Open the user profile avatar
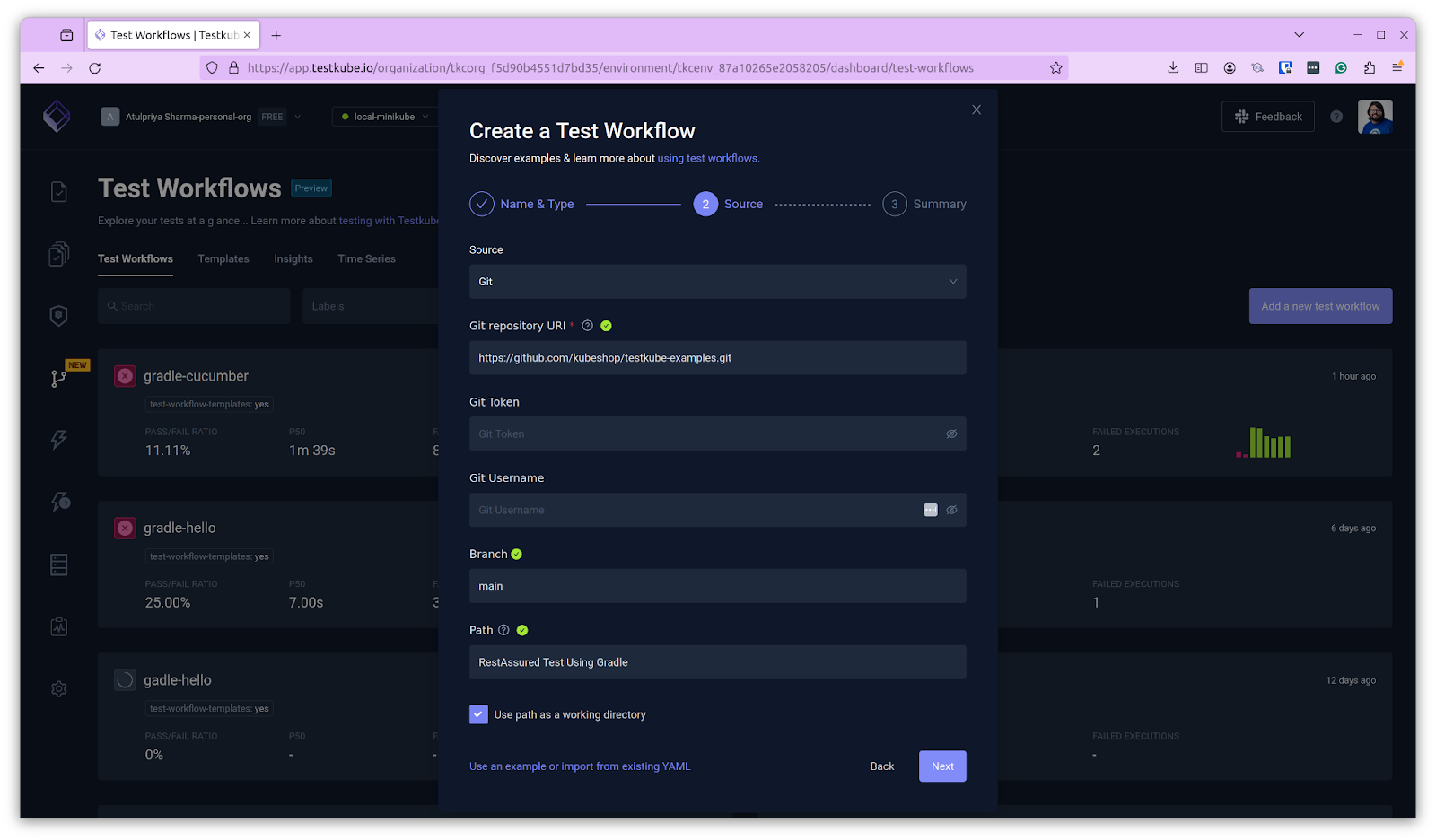1436x840 pixels. (x=1375, y=117)
